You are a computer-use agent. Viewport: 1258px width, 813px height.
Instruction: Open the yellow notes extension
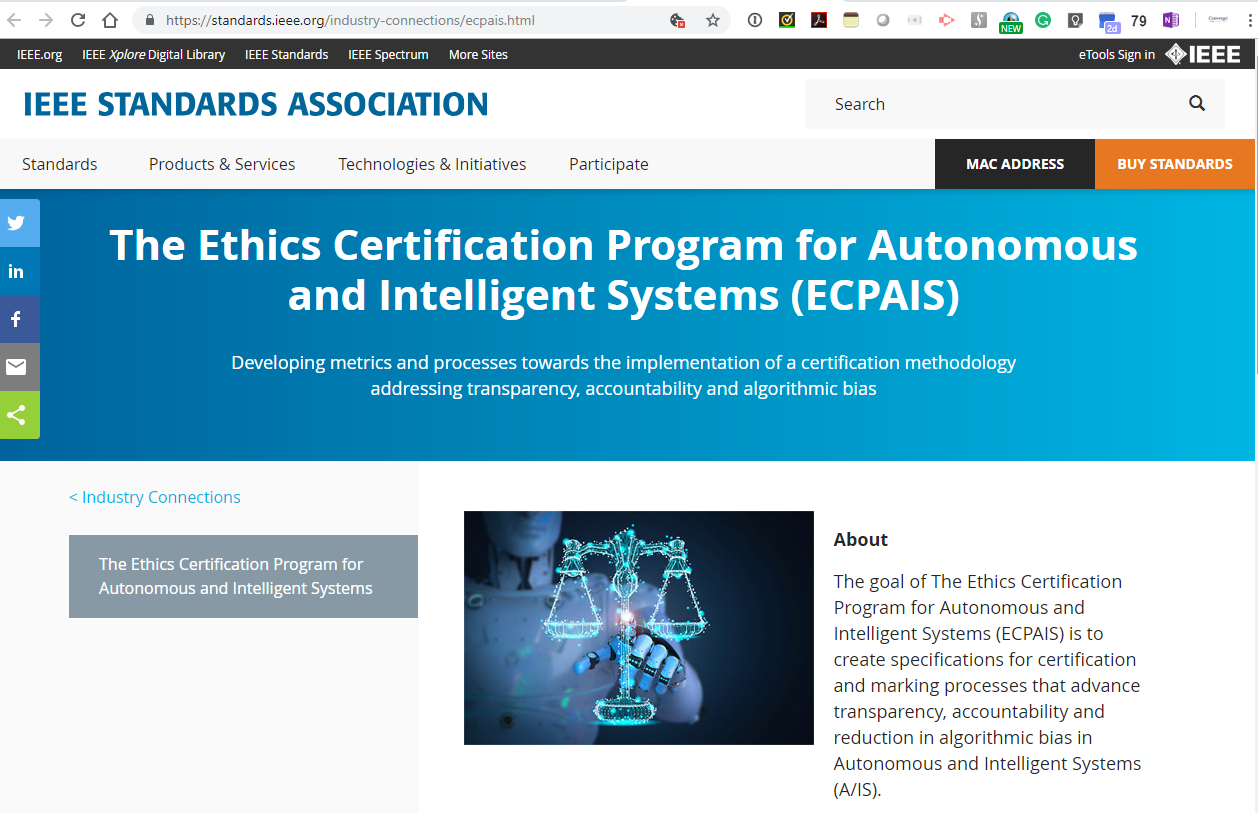pyautogui.click(x=851, y=20)
